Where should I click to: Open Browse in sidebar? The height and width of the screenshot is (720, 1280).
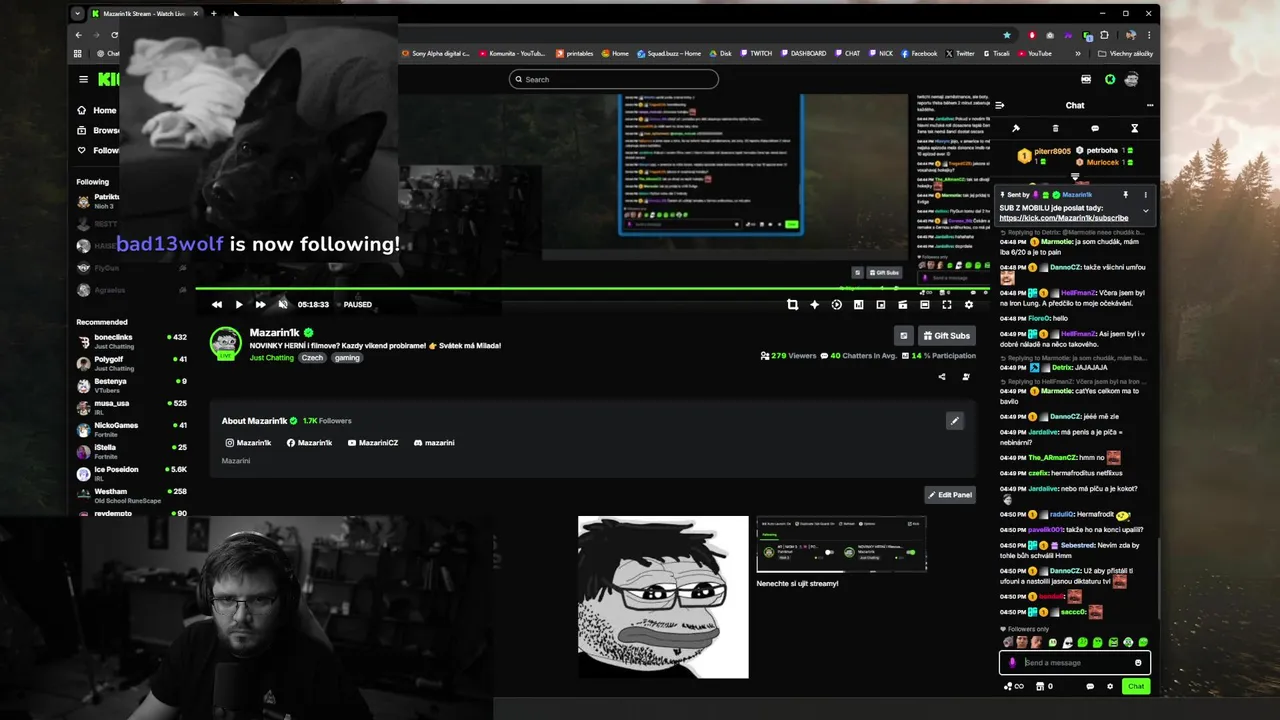click(97, 130)
